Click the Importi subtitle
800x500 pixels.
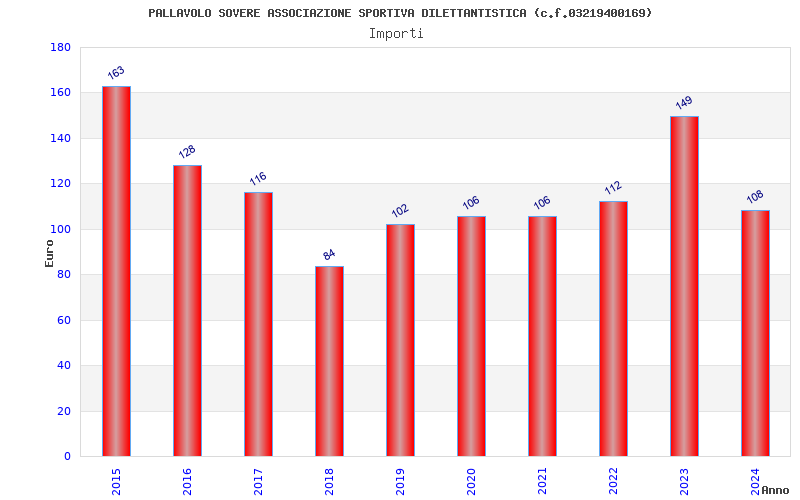pyautogui.click(x=396, y=34)
